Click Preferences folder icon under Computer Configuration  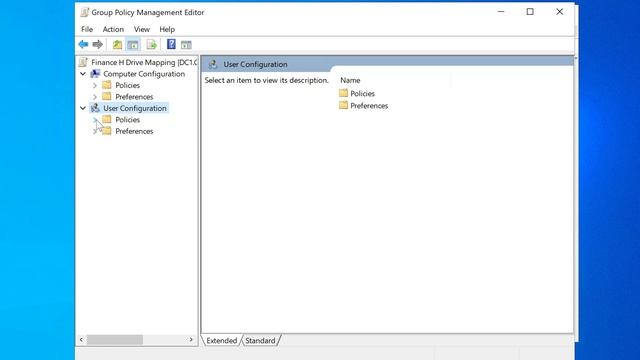(x=107, y=96)
